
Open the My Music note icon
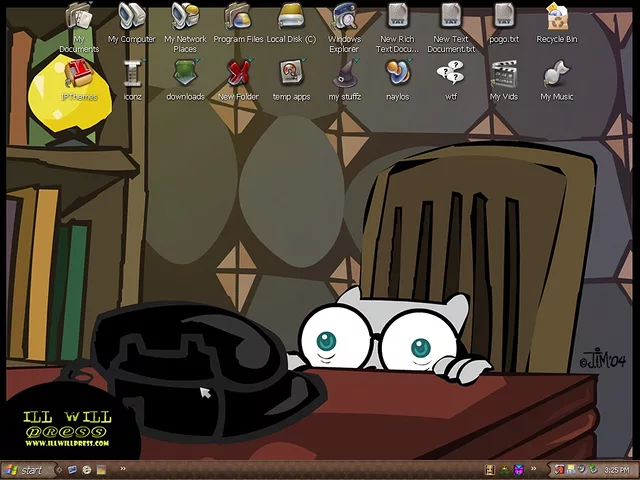(557, 73)
